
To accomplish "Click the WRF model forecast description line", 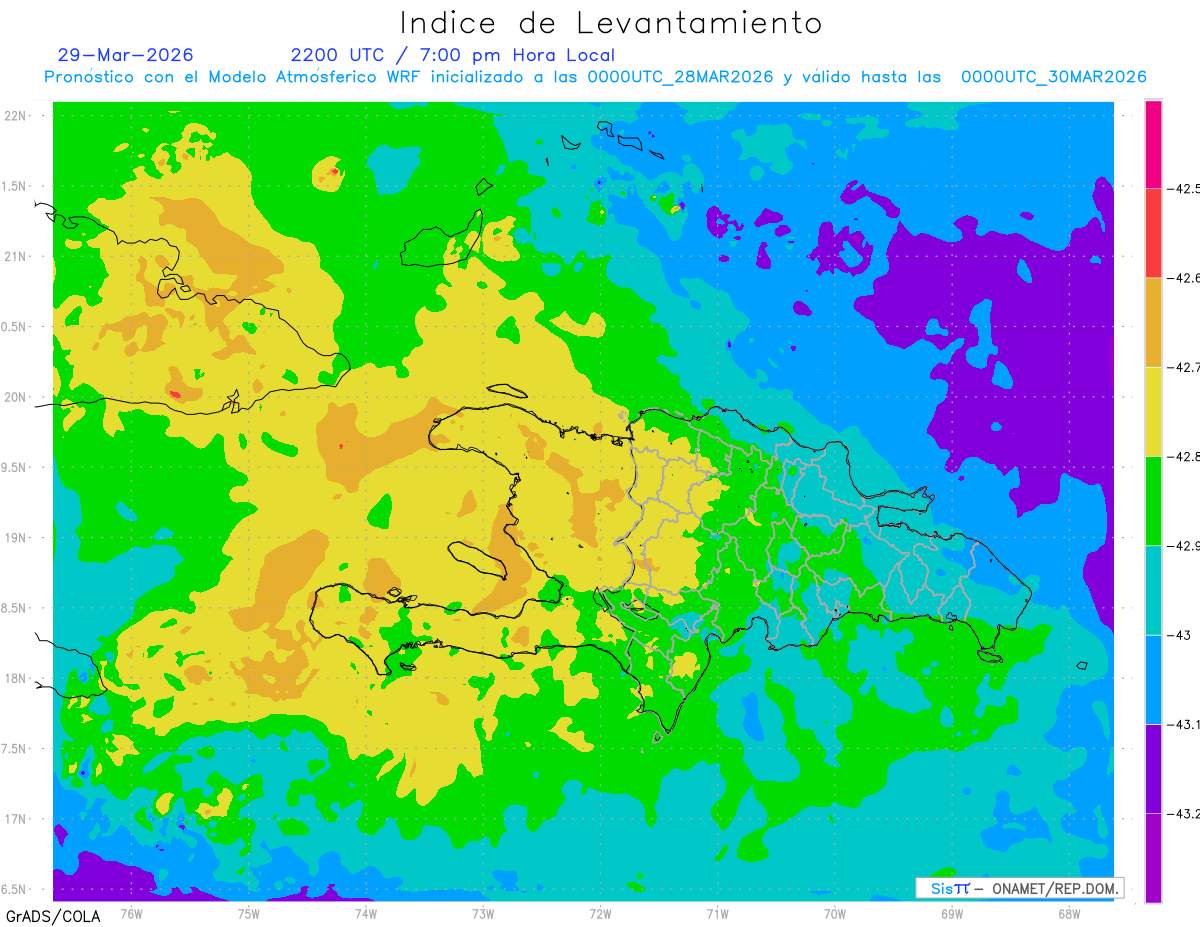I will (595, 77).
